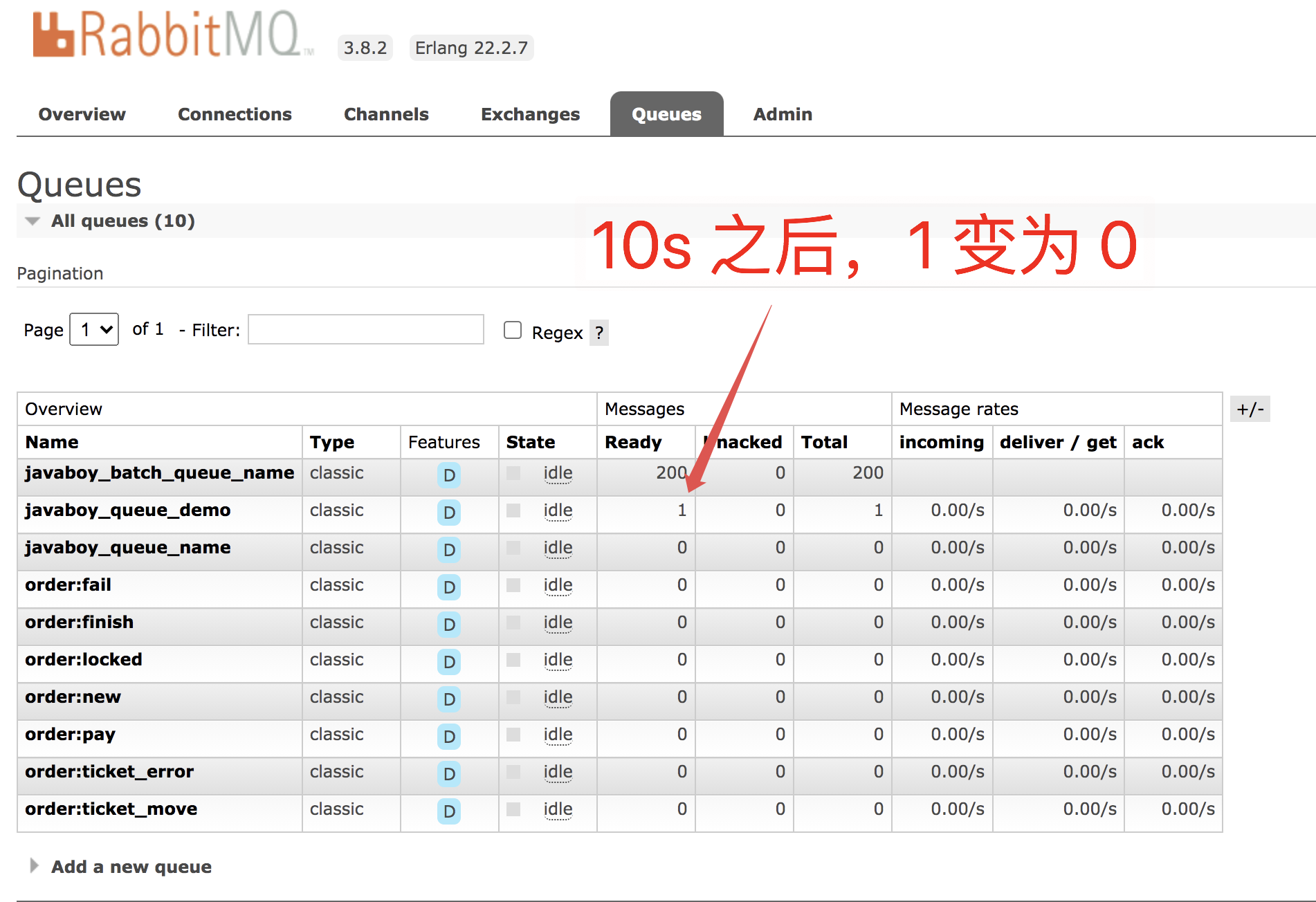Open the Page number dropdown
1316x902 pixels.
[93, 330]
